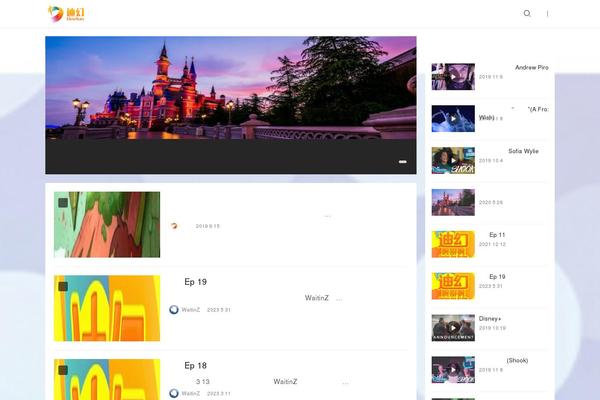Open the Ep 11 sidebar thumbnail
This screenshot has height=400, width=600.
(x=453, y=244)
